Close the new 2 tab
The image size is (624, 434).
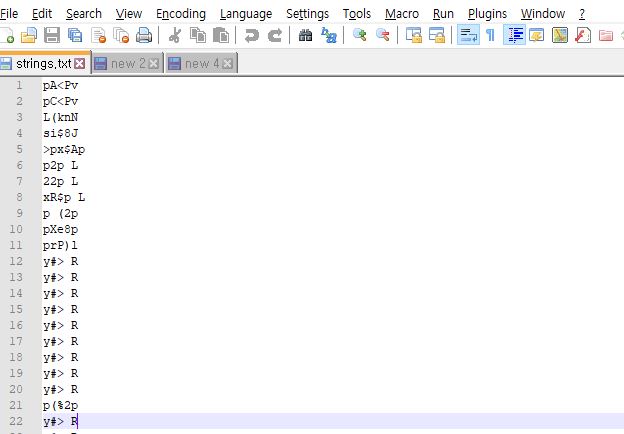point(154,64)
